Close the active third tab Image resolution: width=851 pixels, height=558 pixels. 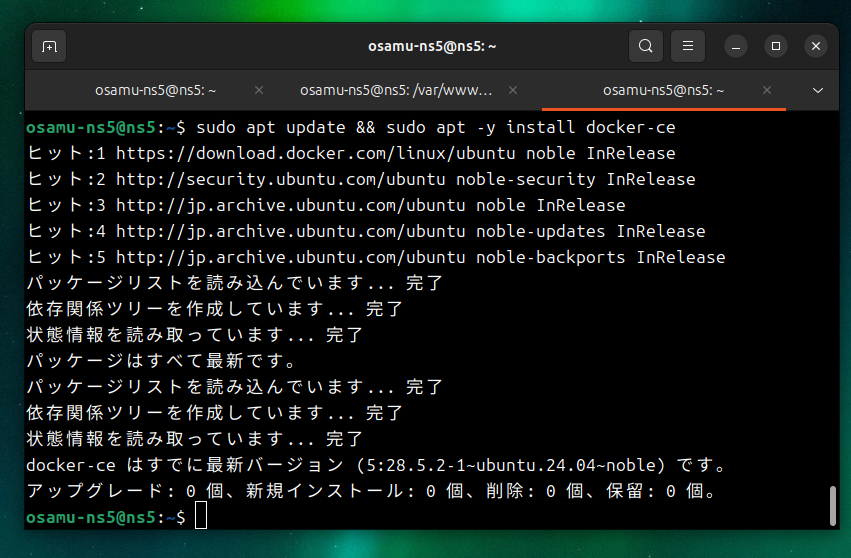pyautogui.click(x=771, y=90)
